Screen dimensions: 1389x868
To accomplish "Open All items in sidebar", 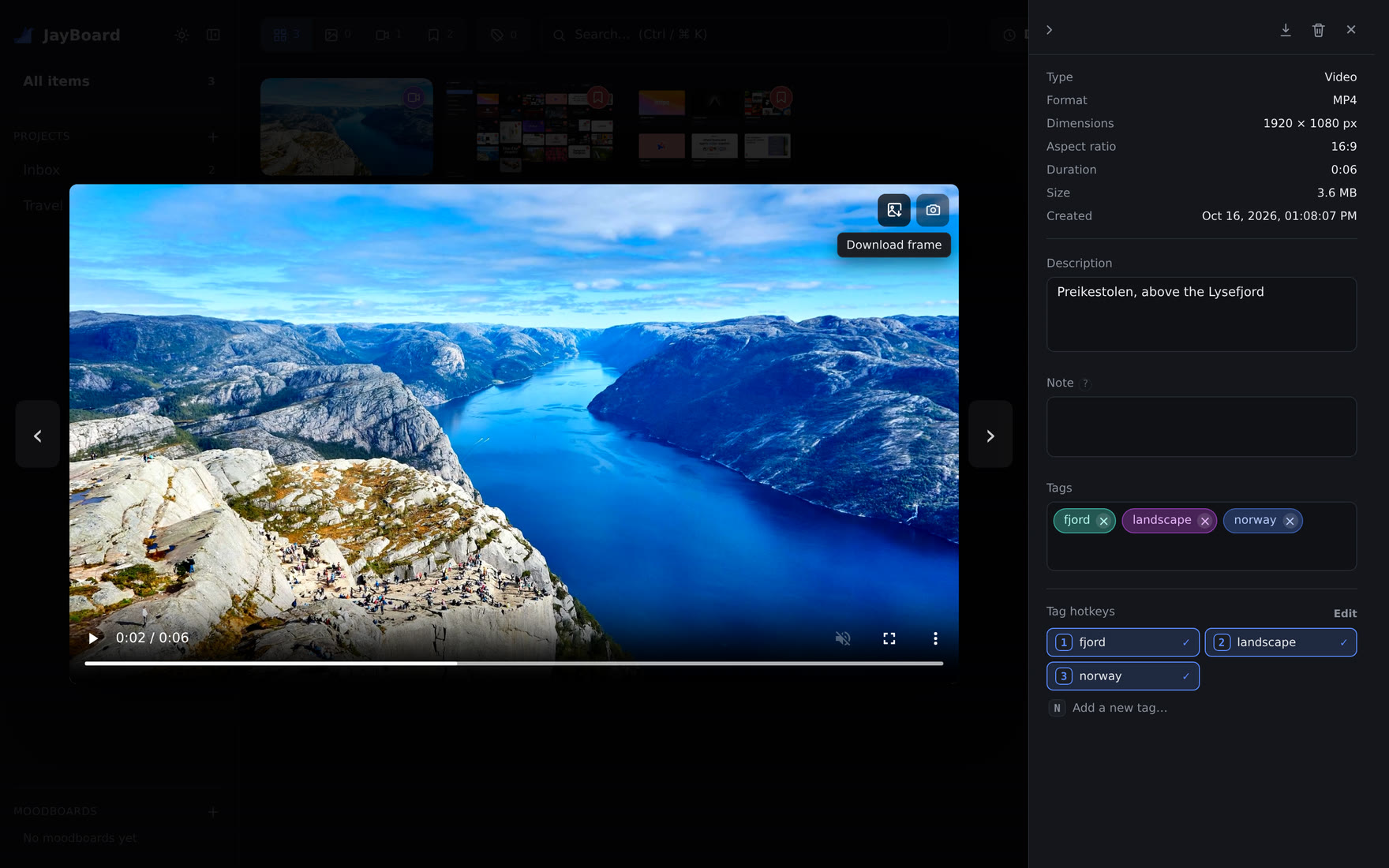I will pyautogui.click(x=118, y=81).
